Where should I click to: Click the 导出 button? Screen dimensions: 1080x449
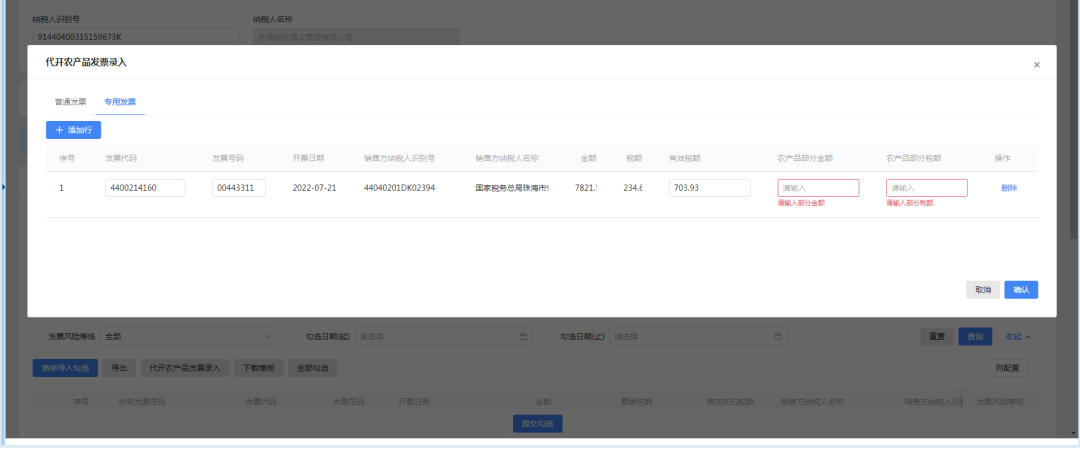pyautogui.click(x=119, y=368)
